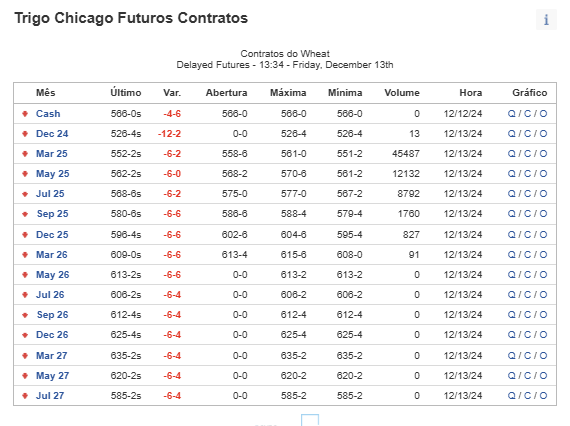570x426 pixels.
Task: Open the O options link for Sep 26
Action: click(543, 315)
